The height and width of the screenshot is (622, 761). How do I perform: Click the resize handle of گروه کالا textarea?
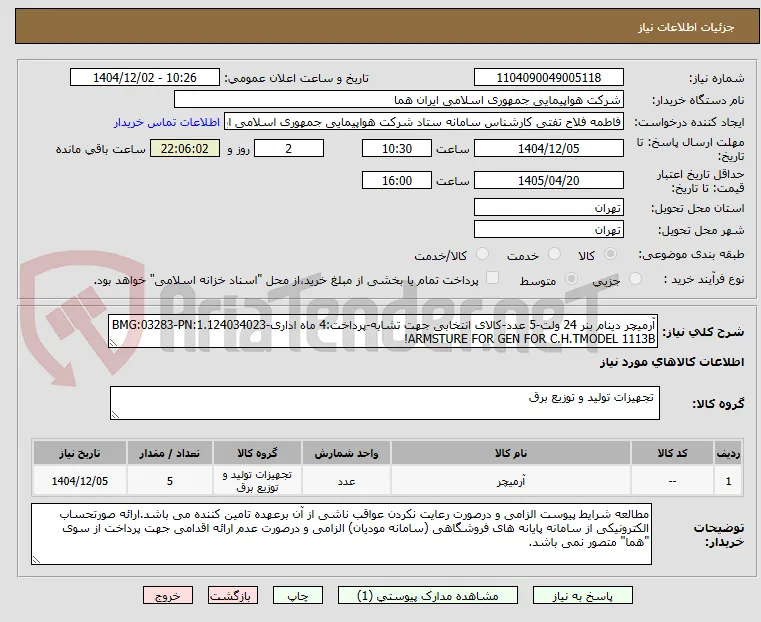point(116,415)
